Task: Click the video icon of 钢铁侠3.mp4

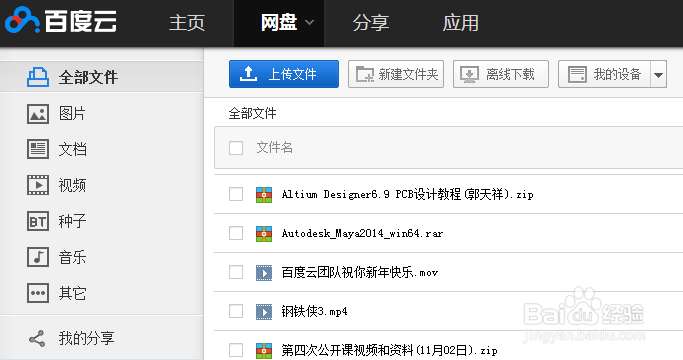Action: 264,312
